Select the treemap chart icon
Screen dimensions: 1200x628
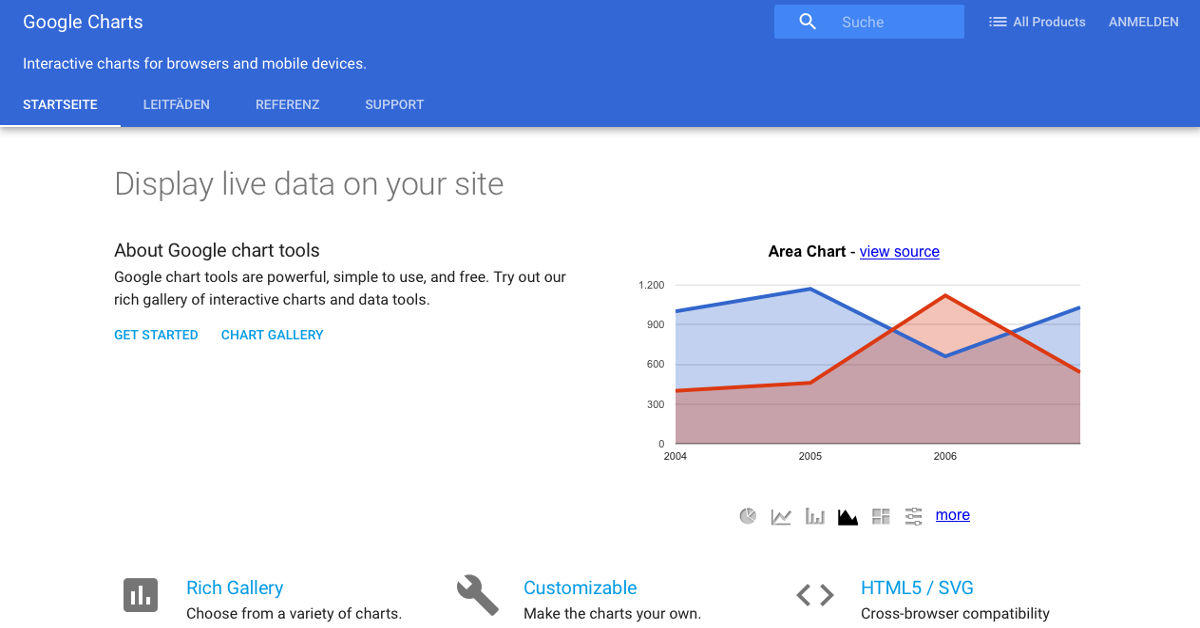881,516
